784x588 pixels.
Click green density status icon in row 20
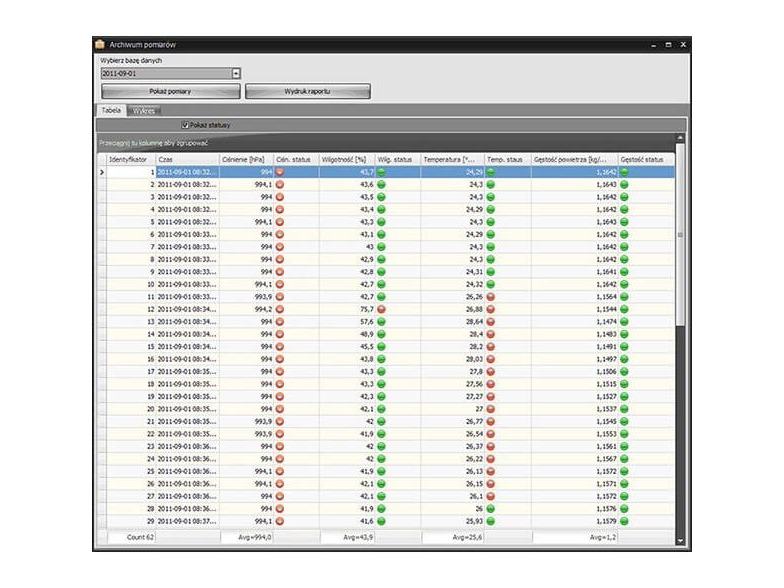pyautogui.click(x=624, y=409)
